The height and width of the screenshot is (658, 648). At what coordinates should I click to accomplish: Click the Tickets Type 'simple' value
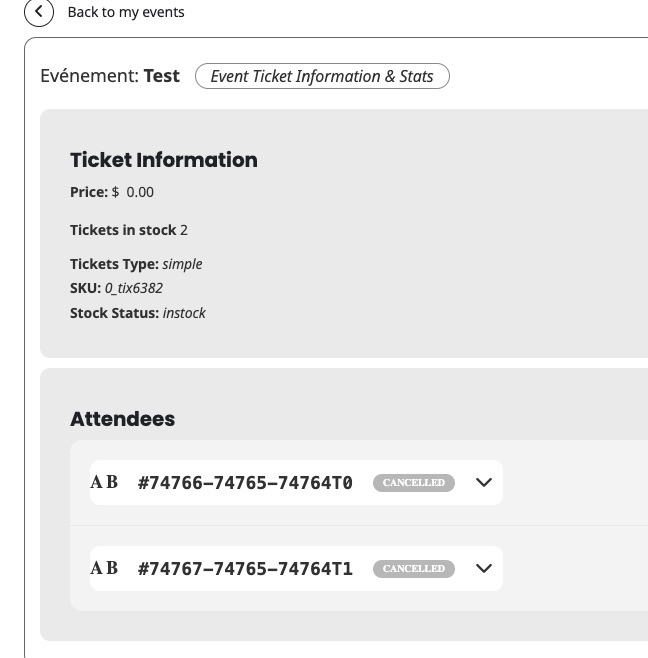tap(182, 264)
